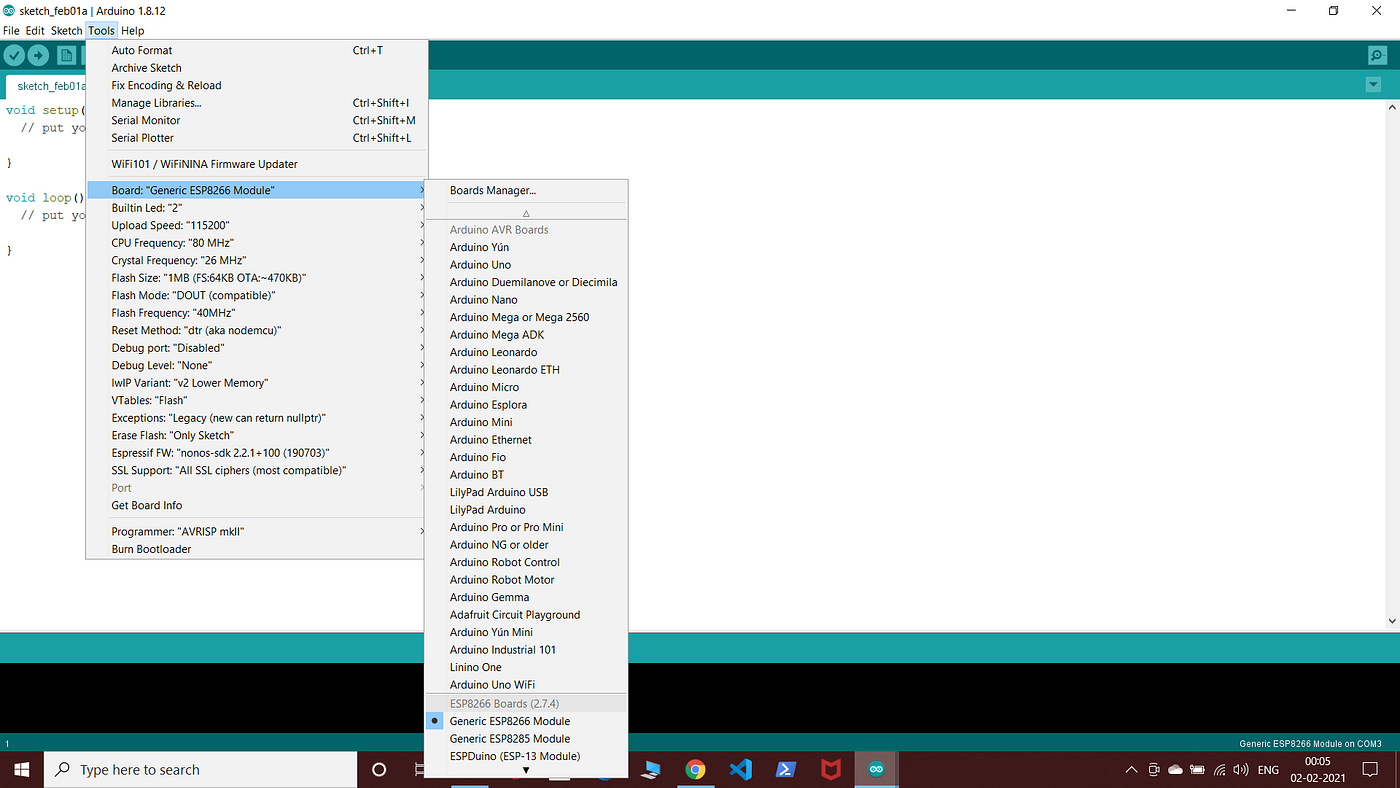Click Get Board Info
Image resolution: width=1400 pixels, height=788 pixels.
click(256, 505)
